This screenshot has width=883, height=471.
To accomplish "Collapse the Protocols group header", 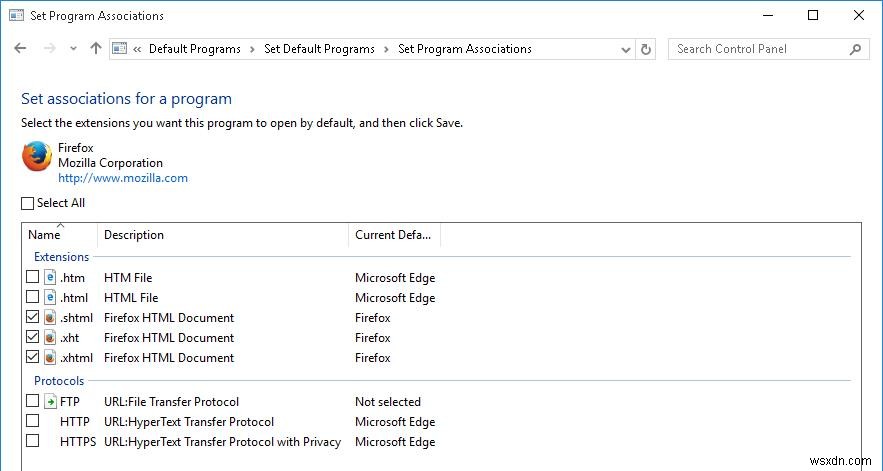I will tap(59, 381).
